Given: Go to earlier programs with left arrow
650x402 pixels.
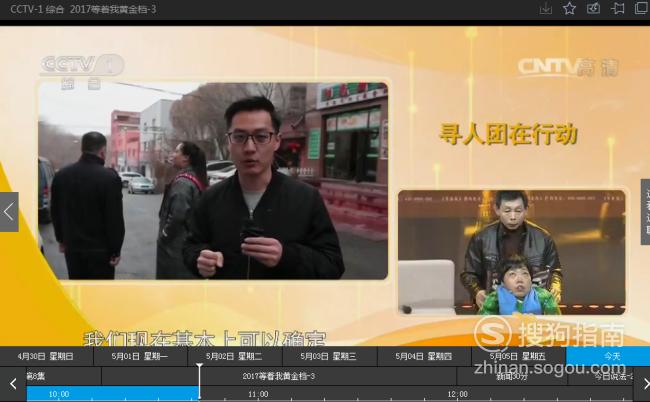Looking at the screenshot, I should (x=13, y=384).
